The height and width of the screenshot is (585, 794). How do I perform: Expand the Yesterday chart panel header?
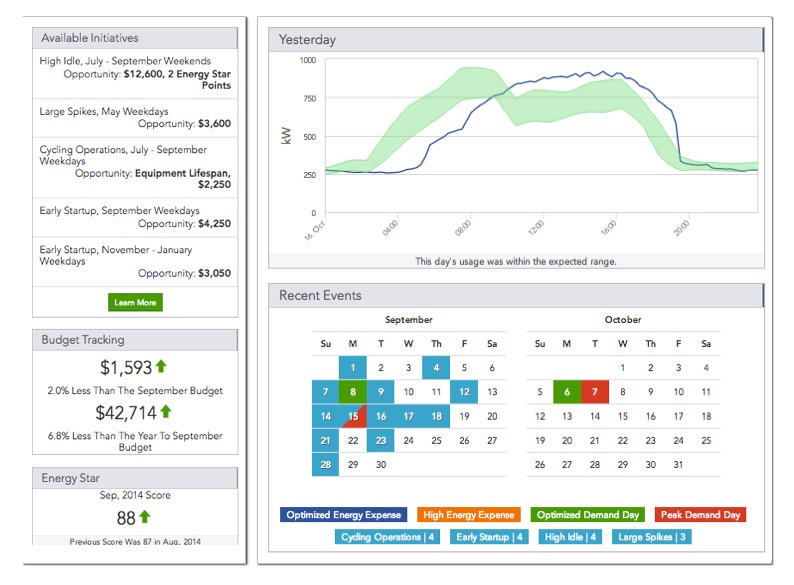pyautogui.click(x=515, y=40)
